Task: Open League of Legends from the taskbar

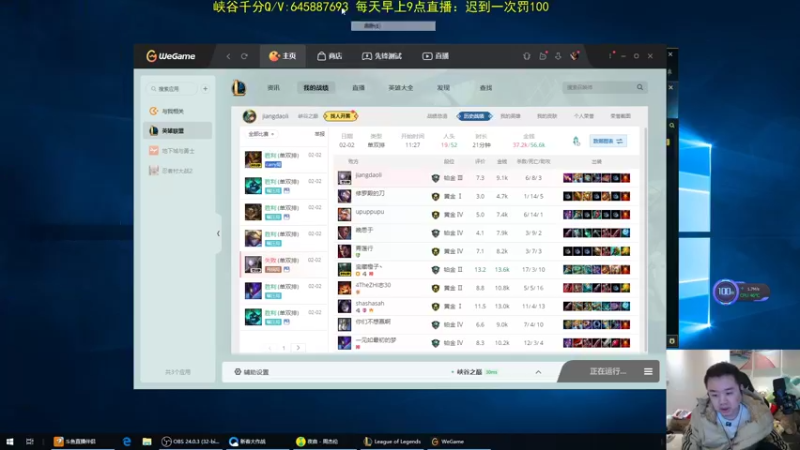Action: tap(392, 441)
